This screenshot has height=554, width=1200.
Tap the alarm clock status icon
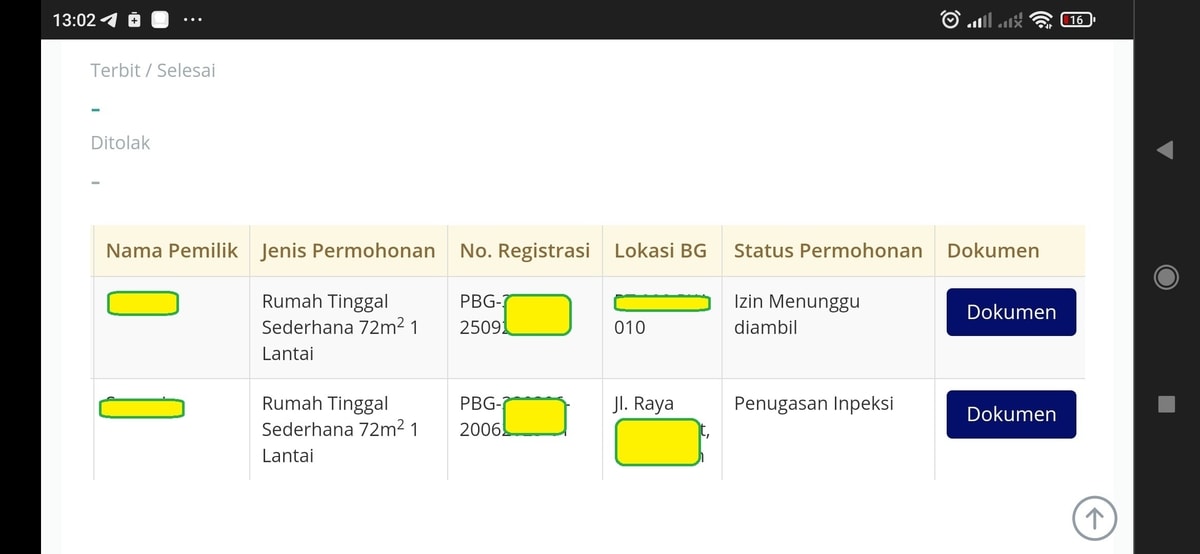point(950,19)
